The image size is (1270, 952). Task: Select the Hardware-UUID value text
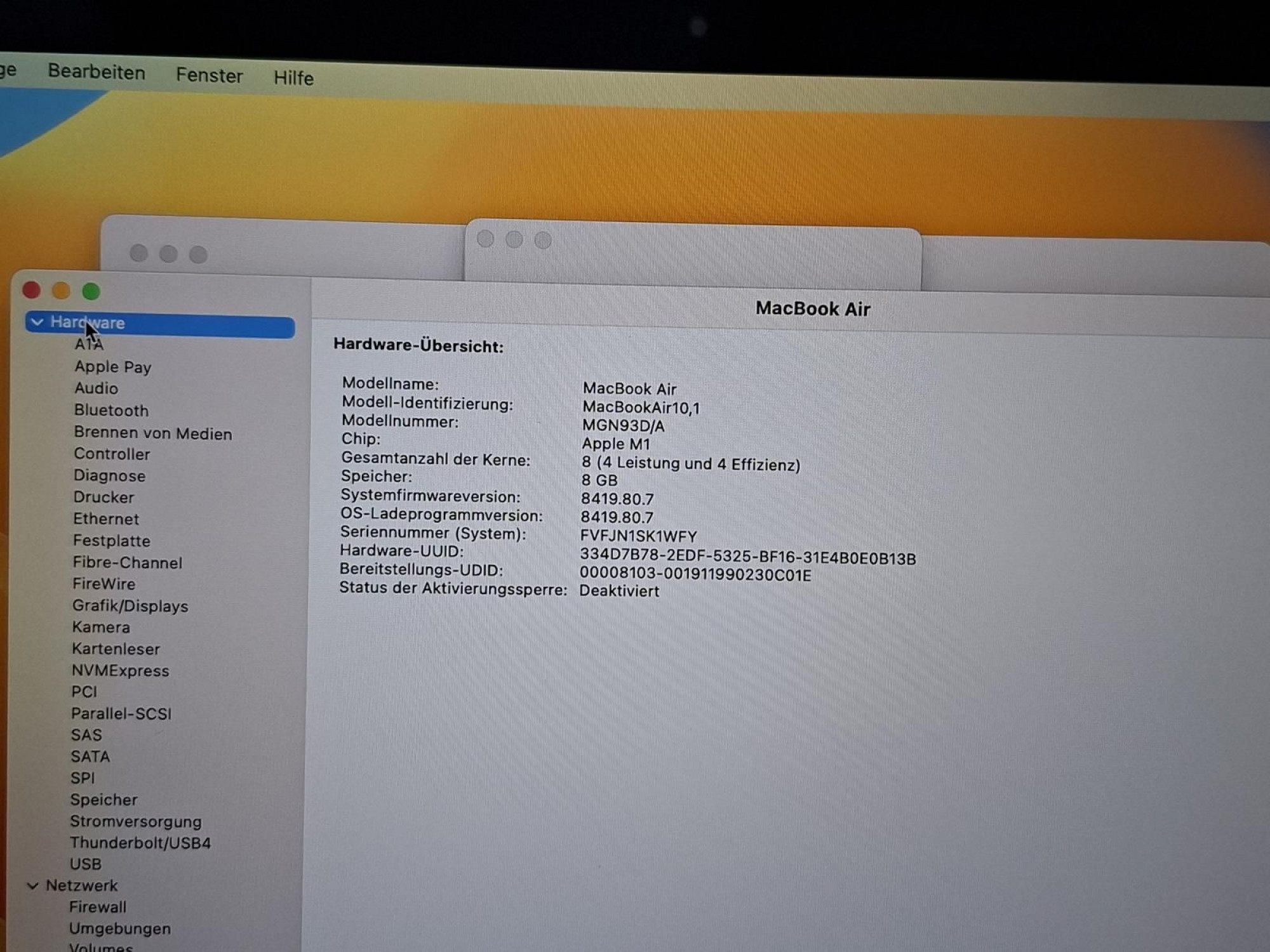747,557
